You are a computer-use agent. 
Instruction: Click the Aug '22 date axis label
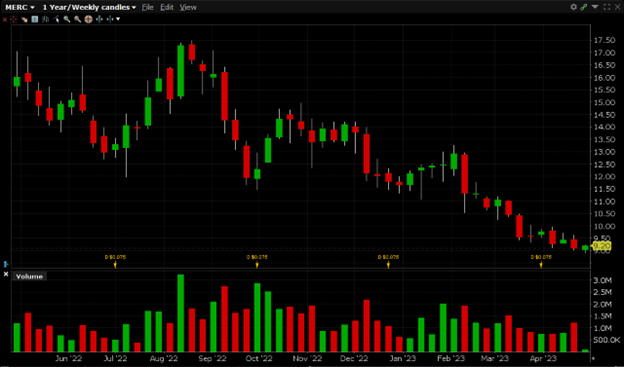click(x=164, y=358)
